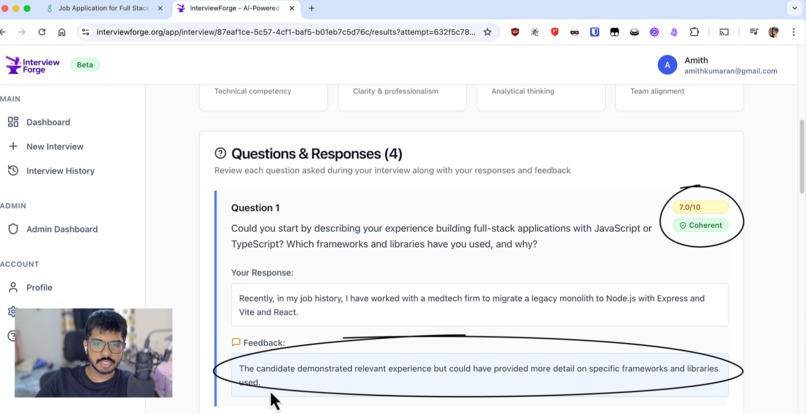This screenshot has width=806, height=414.
Task: Open the black disc-shaped extension icon
Action: [634, 32]
